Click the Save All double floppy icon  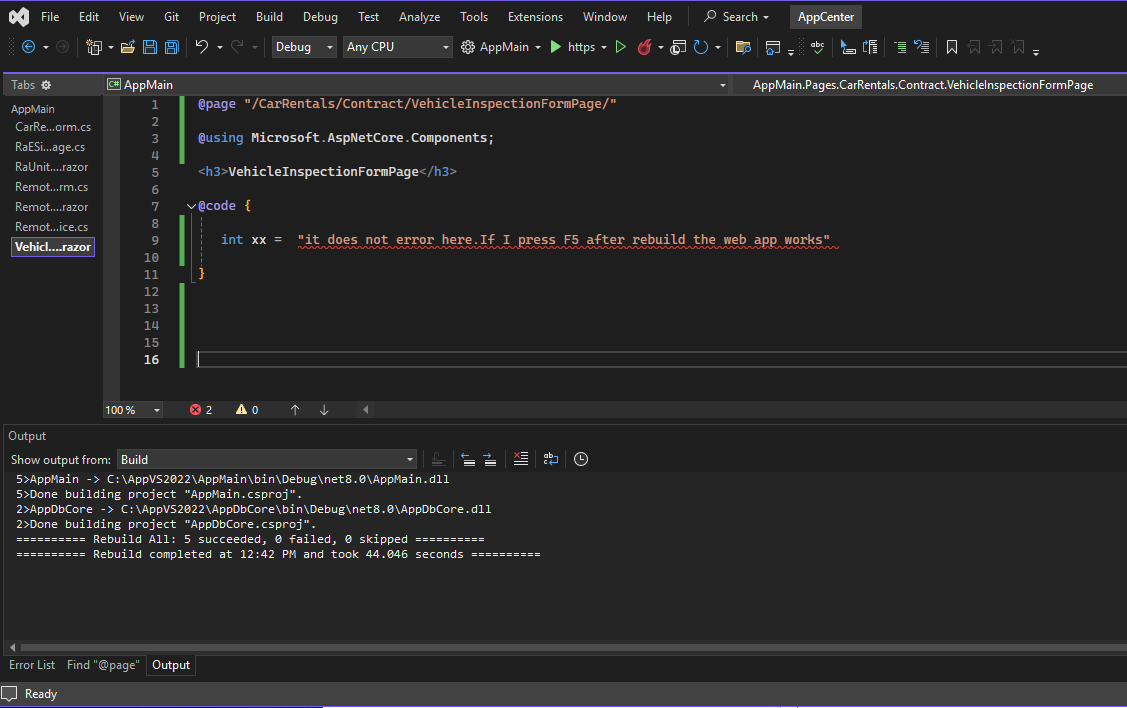click(172, 47)
